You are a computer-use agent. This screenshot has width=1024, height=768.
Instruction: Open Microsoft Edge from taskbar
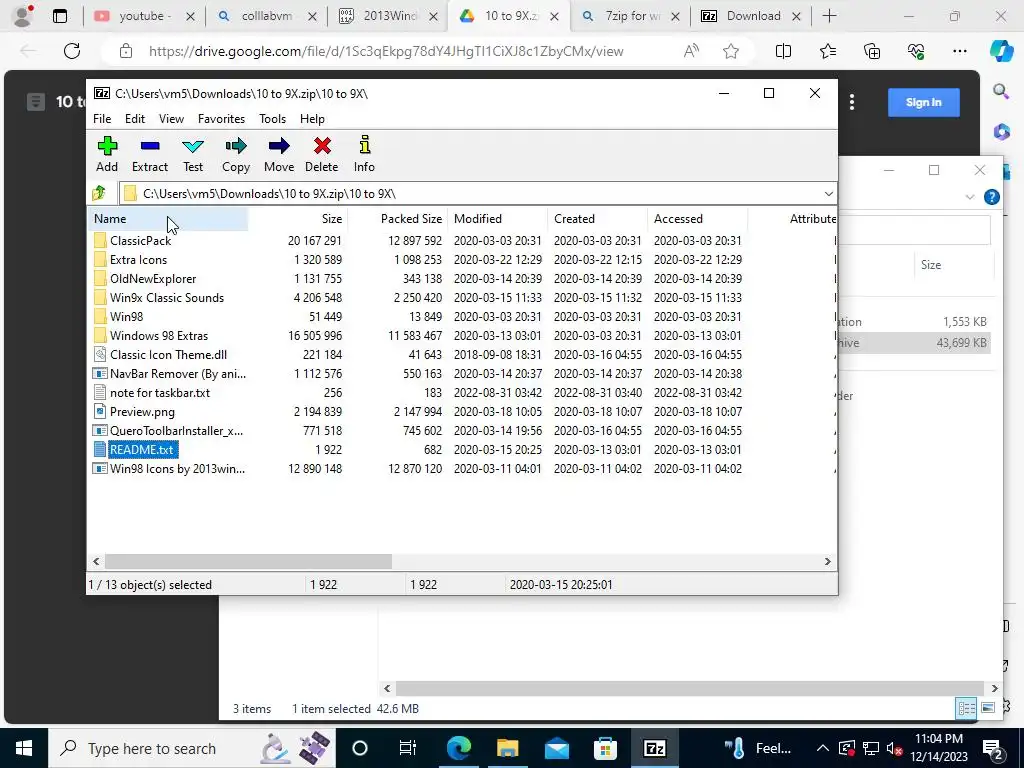458,748
